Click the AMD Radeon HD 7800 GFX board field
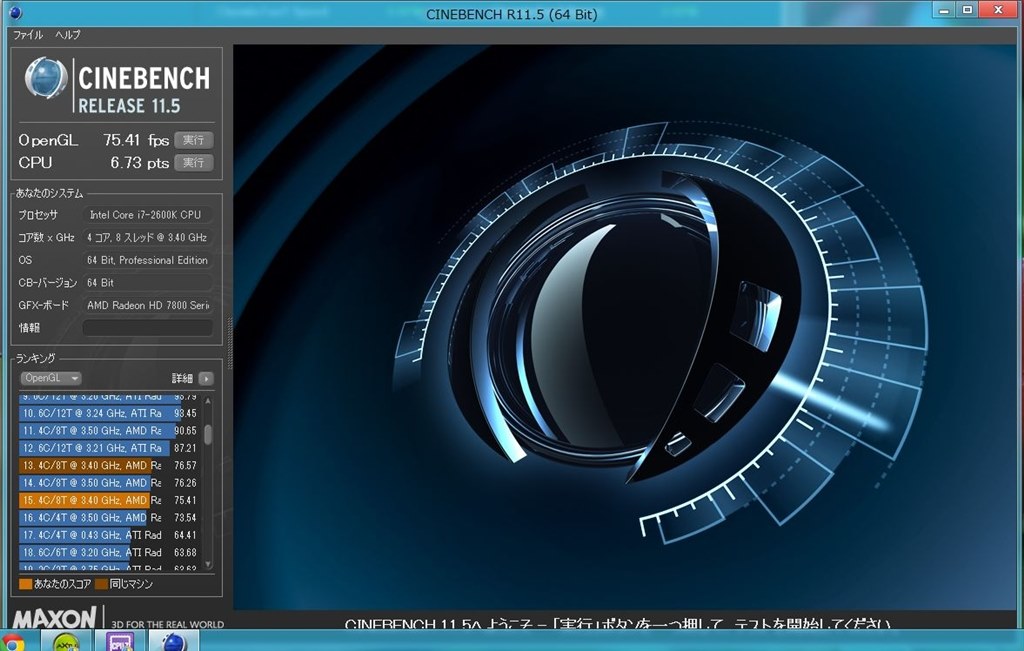This screenshot has width=1024, height=651. tap(148, 305)
